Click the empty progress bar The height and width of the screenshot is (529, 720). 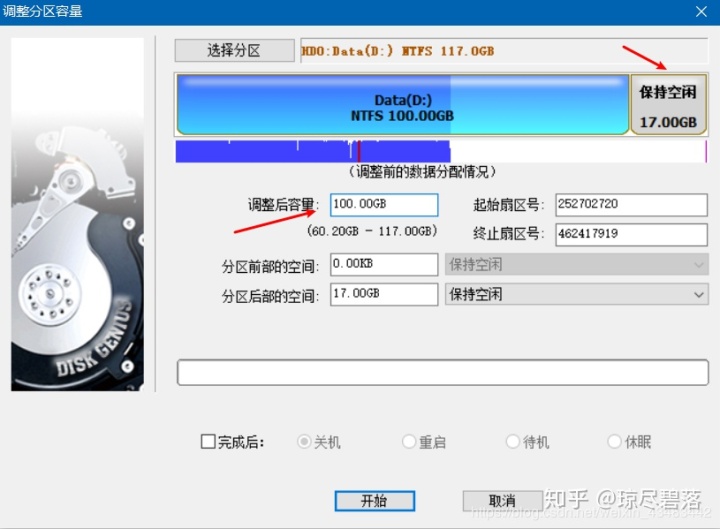pyautogui.click(x=443, y=372)
